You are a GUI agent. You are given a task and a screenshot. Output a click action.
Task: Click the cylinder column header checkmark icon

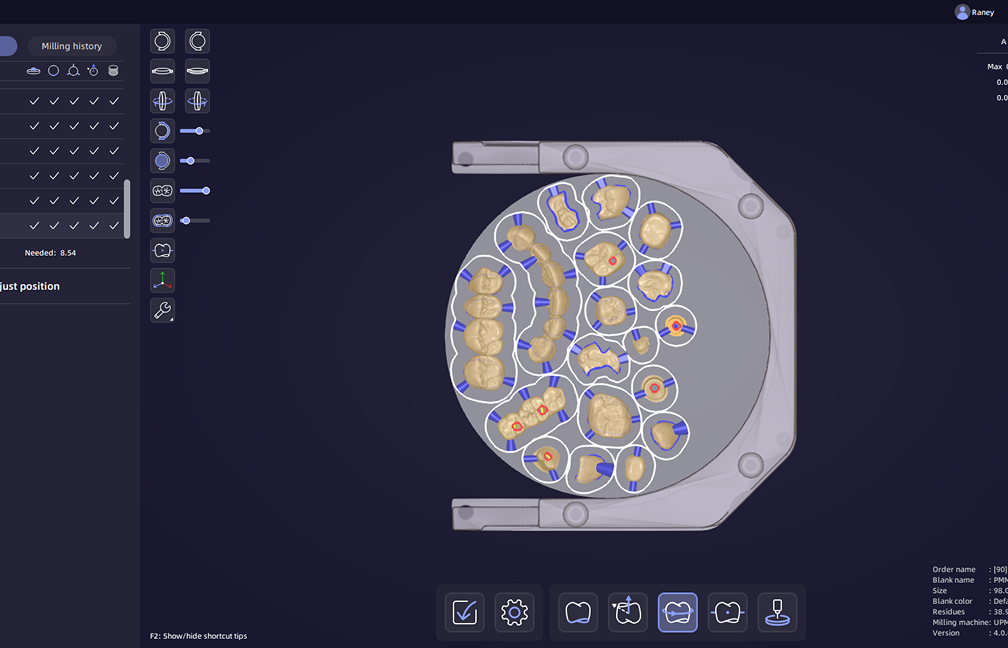113,70
